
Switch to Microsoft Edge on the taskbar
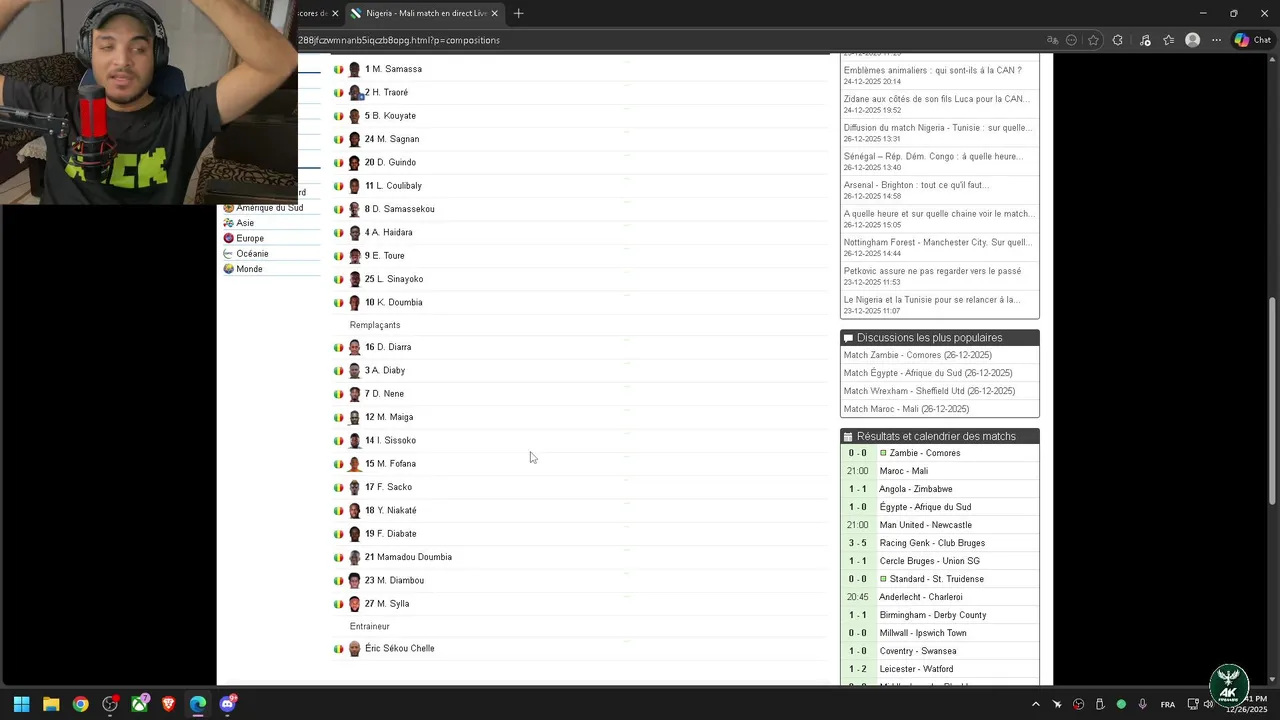point(198,704)
